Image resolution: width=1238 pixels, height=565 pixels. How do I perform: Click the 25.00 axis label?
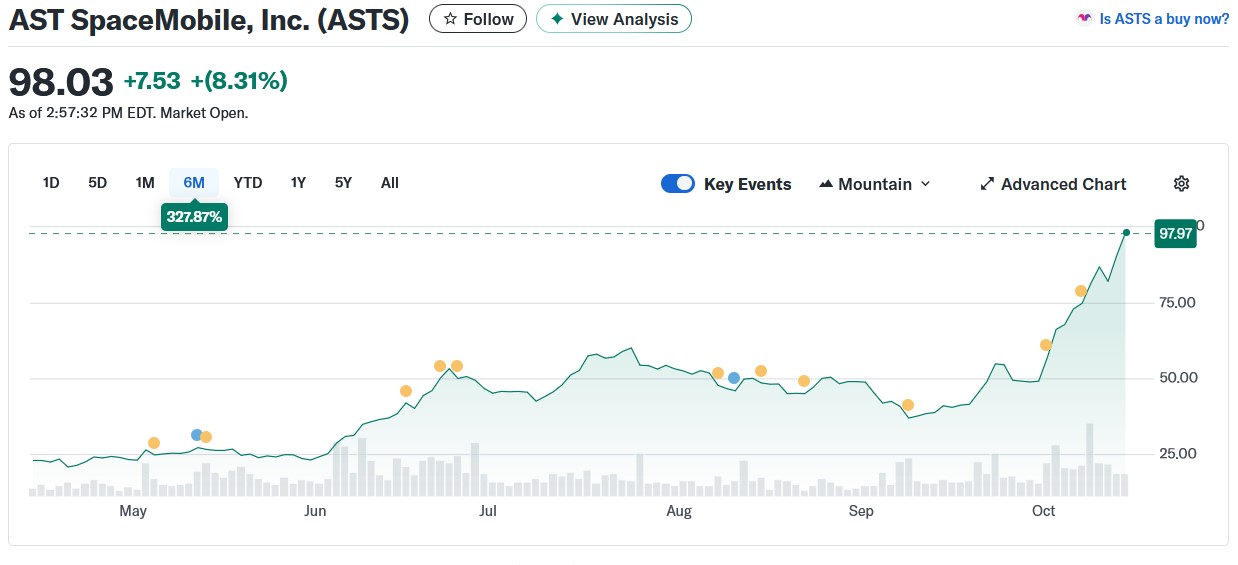(x=1179, y=454)
